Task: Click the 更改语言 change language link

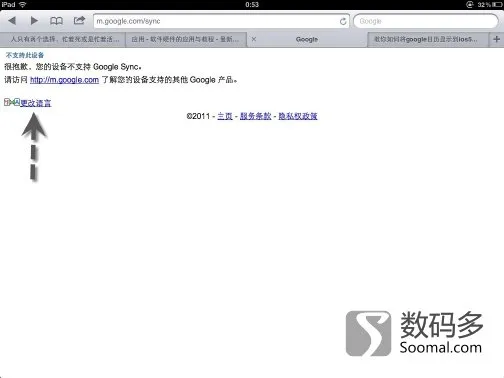Action: click(x=36, y=103)
